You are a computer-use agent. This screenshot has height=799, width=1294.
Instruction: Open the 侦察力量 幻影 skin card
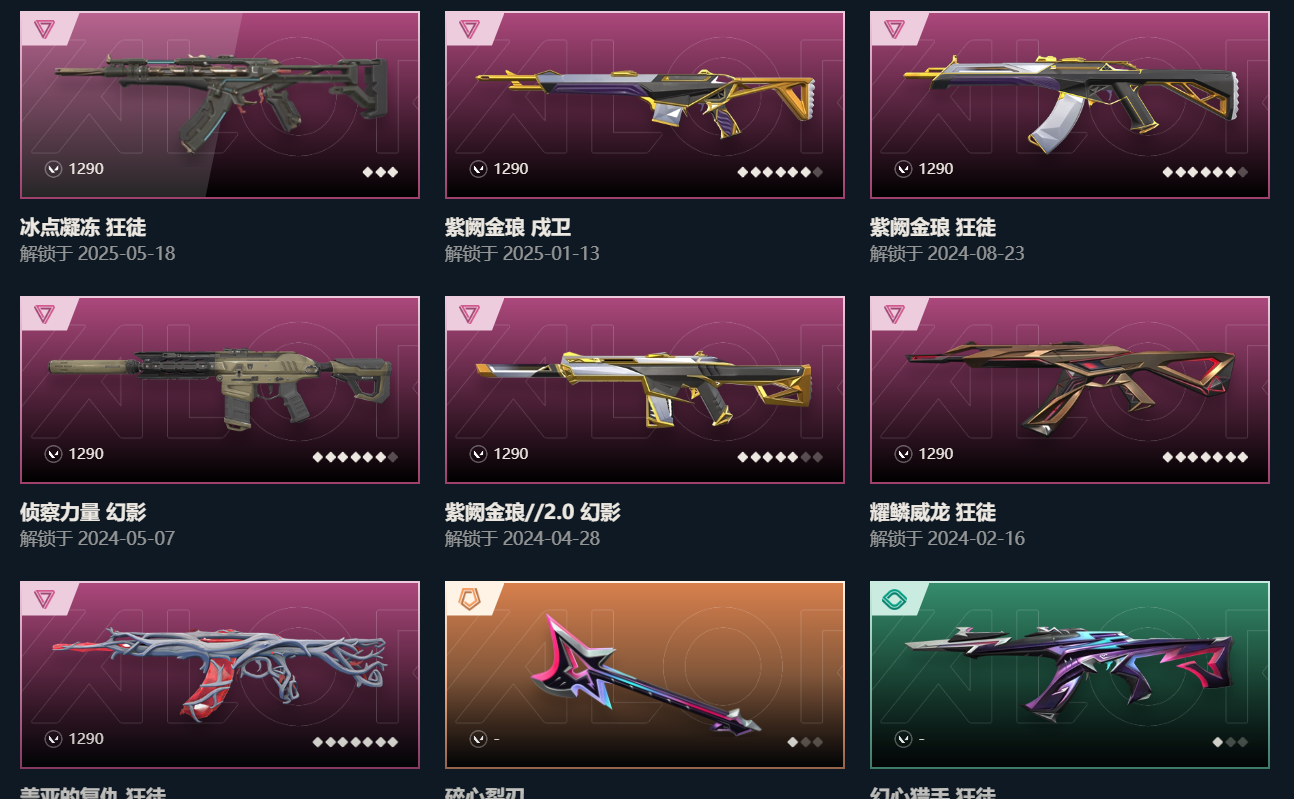(x=220, y=390)
